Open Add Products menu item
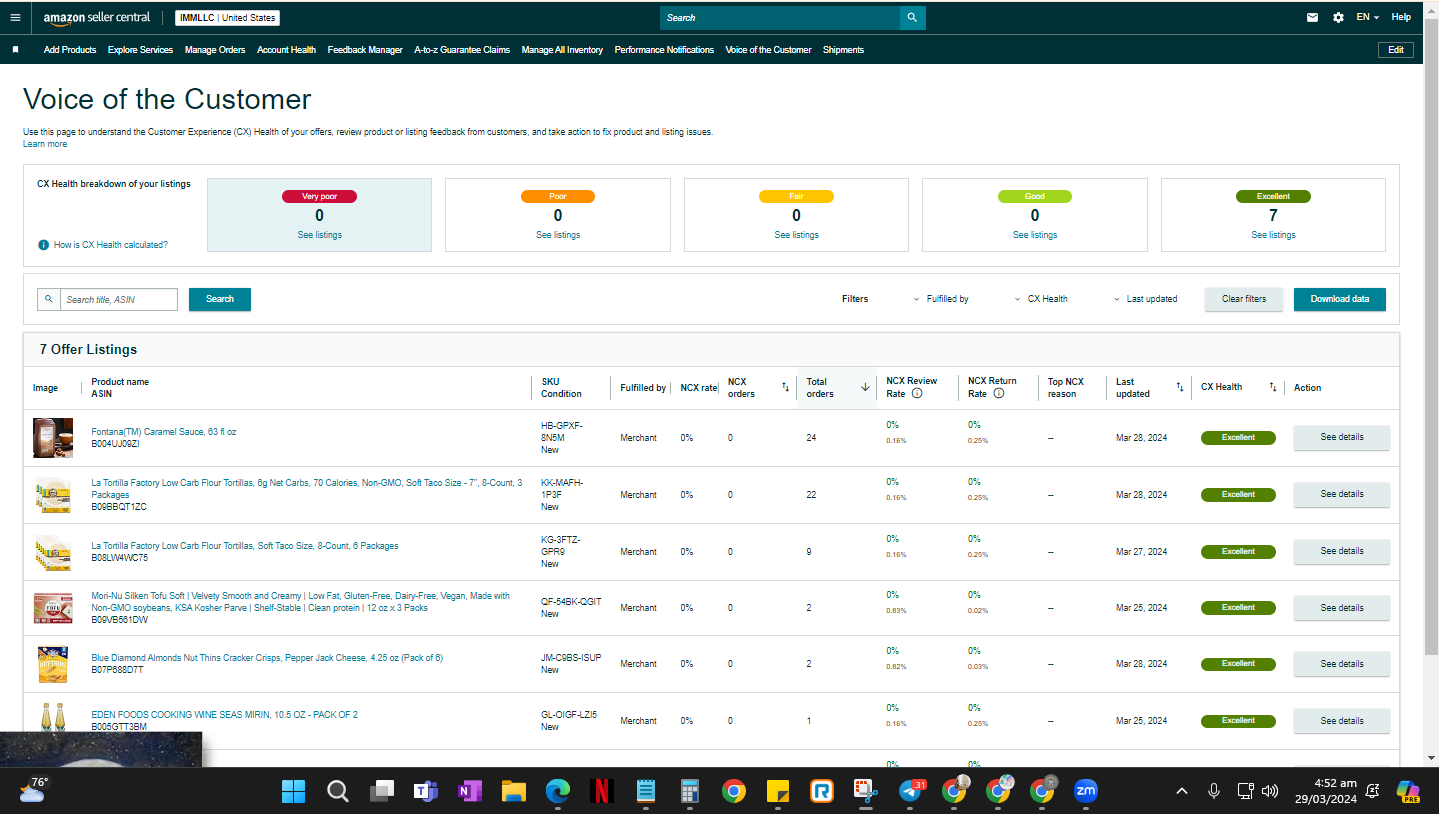 click(70, 50)
